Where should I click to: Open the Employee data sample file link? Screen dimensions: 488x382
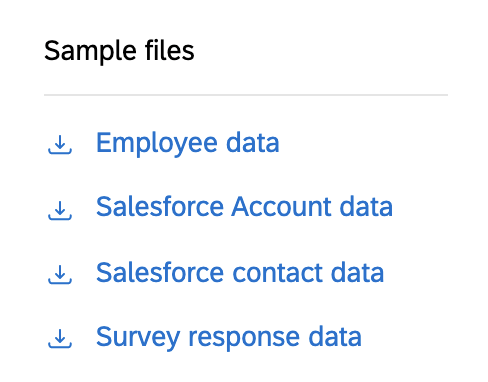[x=188, y=143]
